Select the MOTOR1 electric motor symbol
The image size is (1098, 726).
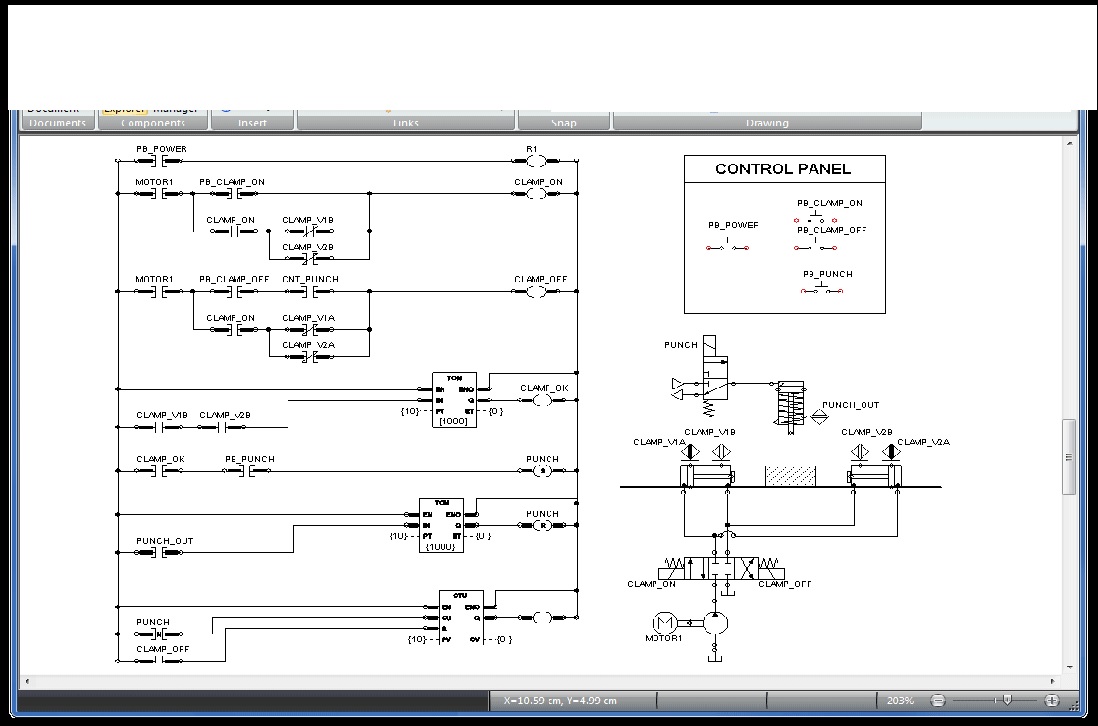click(663, 622)
